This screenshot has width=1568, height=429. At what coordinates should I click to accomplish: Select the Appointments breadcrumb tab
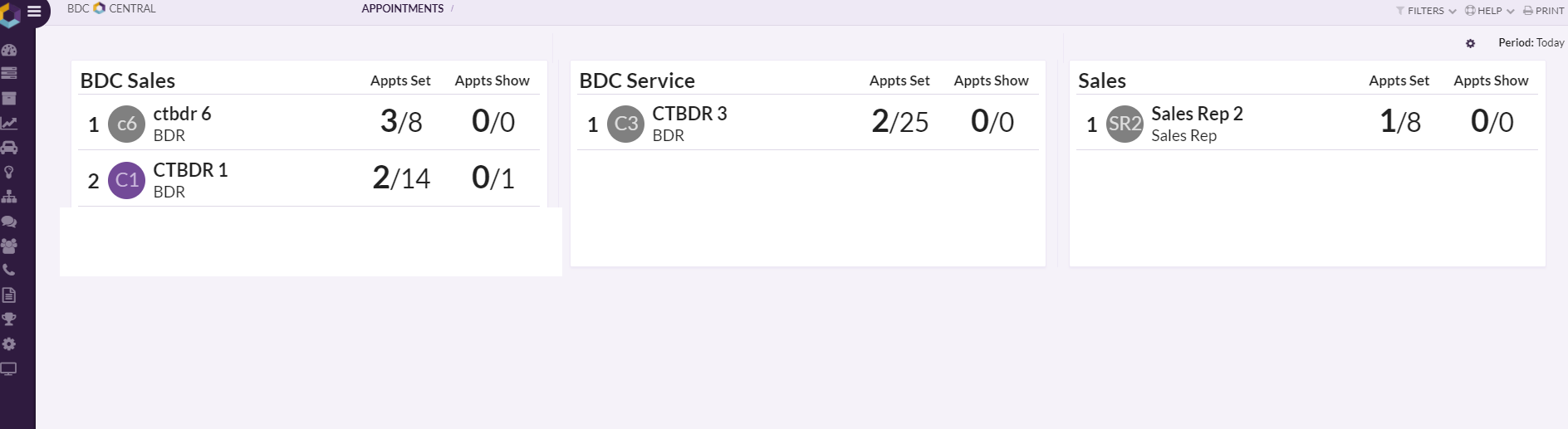tap(403, 8)
